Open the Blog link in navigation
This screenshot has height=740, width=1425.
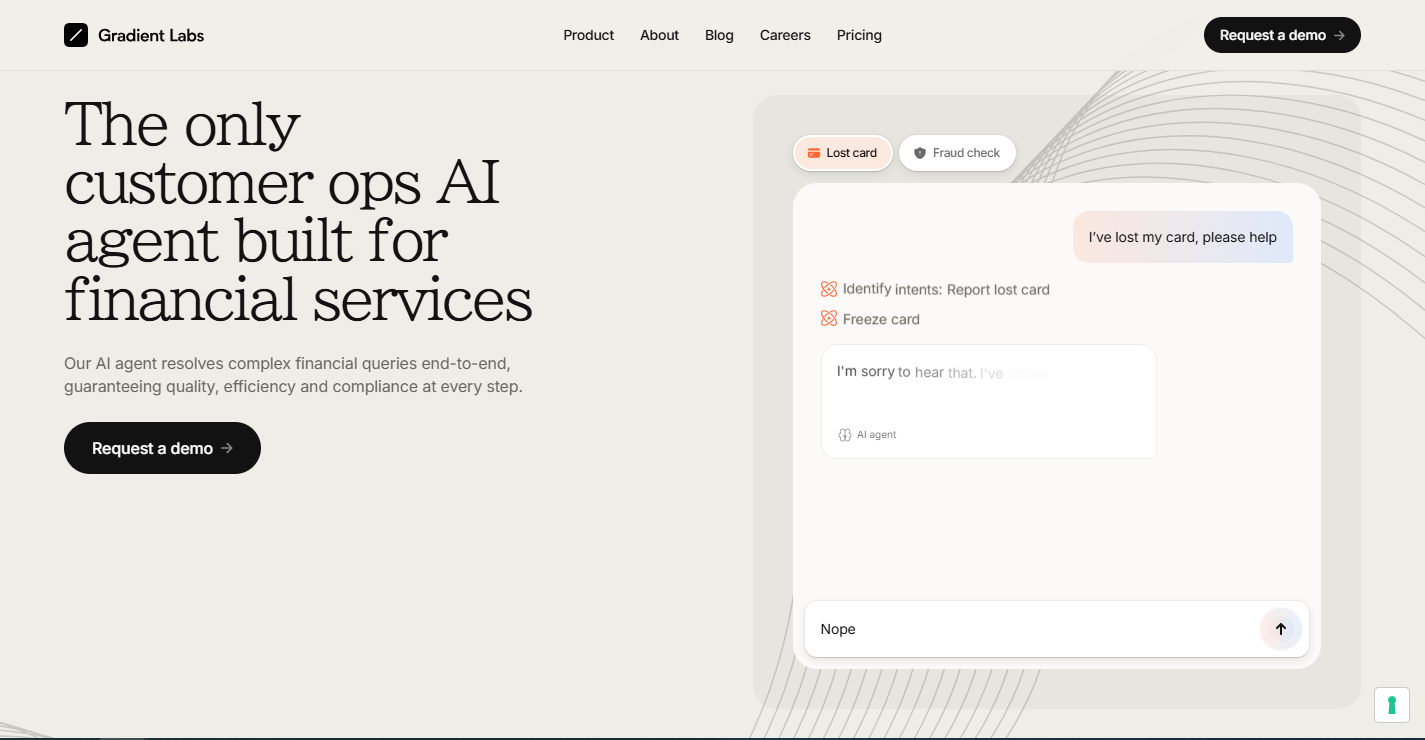click(719, 35)
